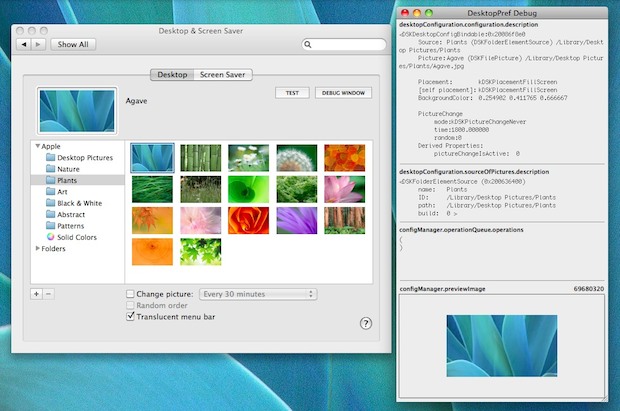This screenshot has width=620, height=411.
Task: Enable the Change picture checkbox
Action: point(130,294)
